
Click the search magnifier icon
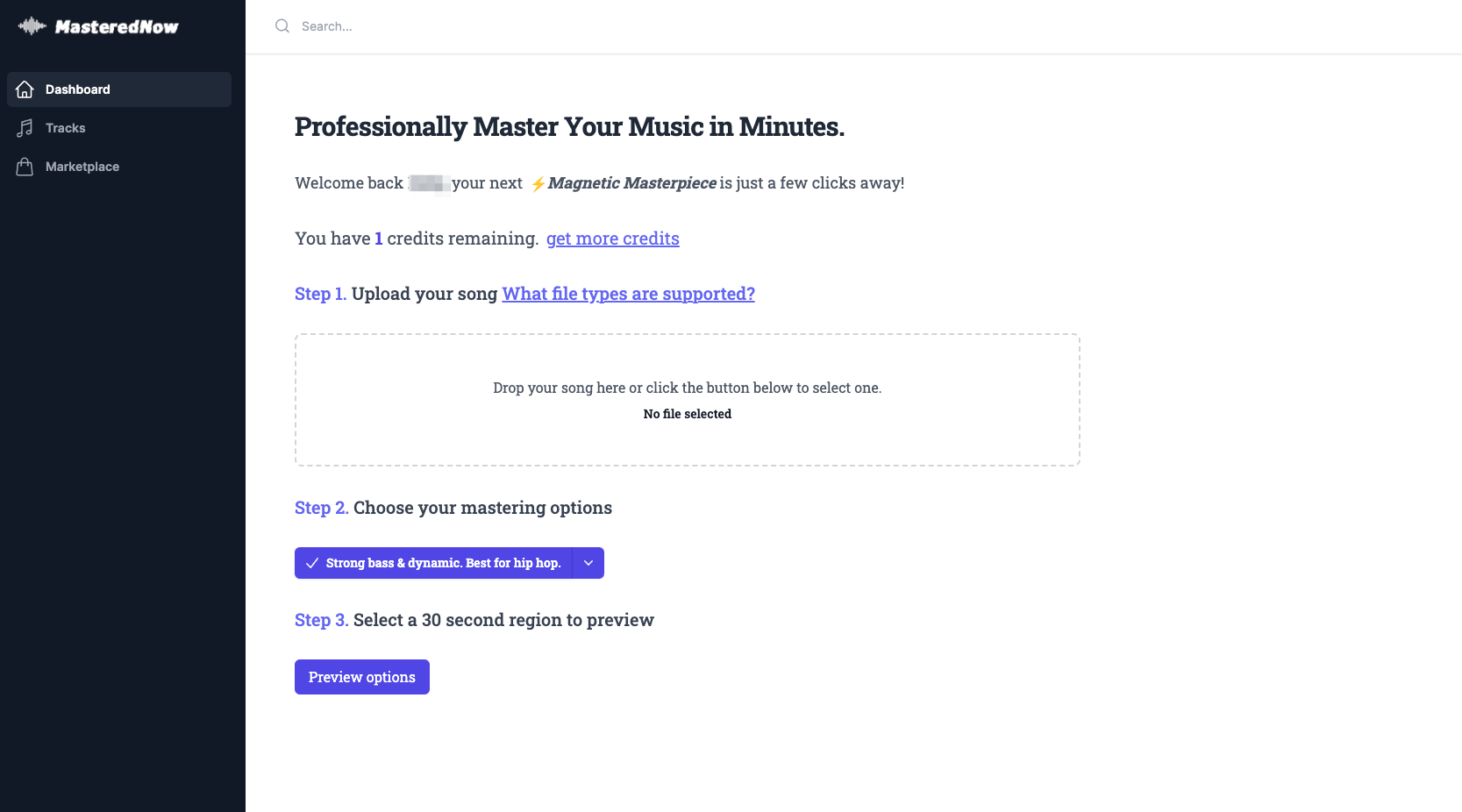(282, 26)
